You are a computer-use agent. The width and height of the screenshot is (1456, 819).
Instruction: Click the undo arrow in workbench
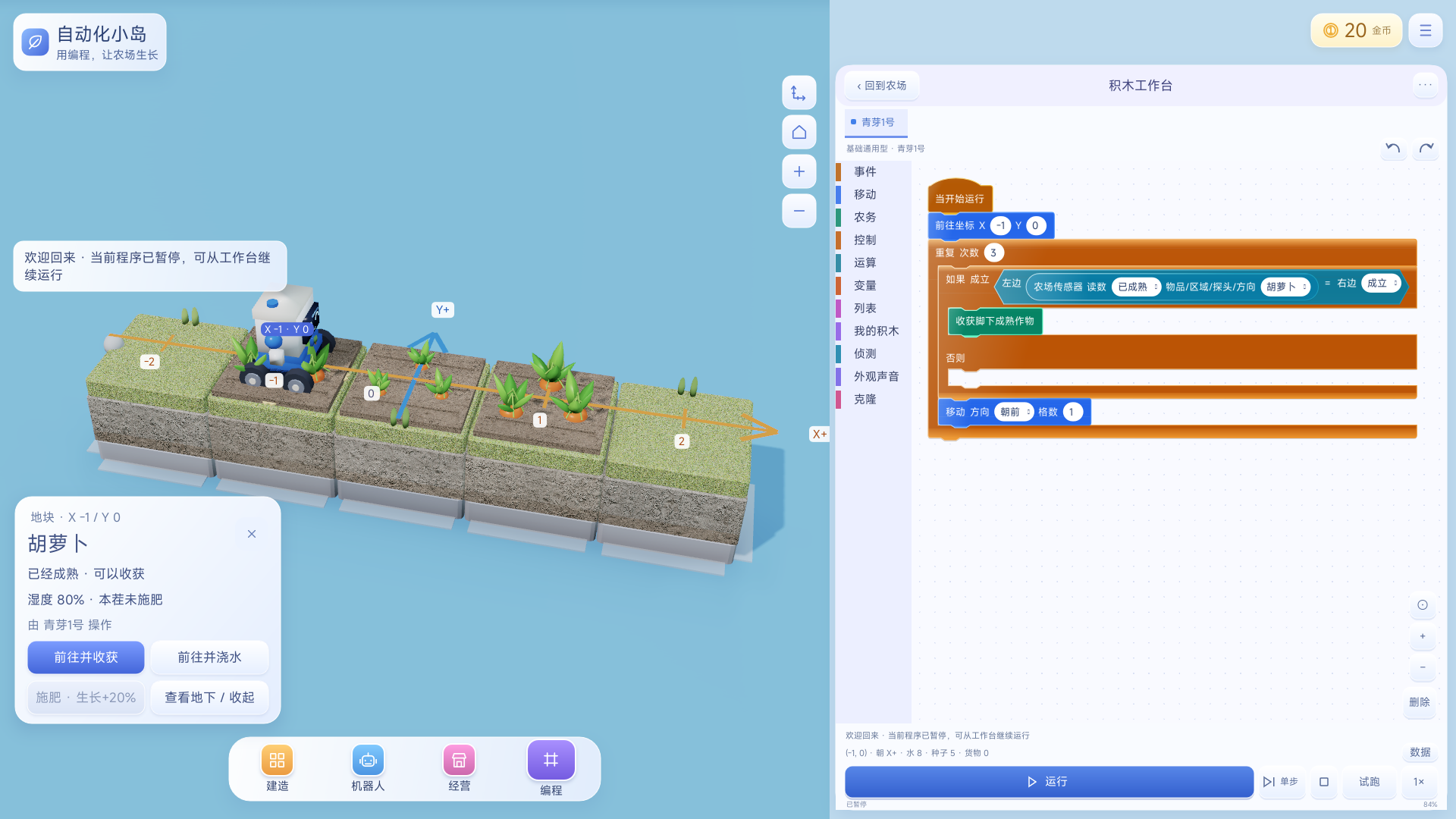[x=1392, y=148]
